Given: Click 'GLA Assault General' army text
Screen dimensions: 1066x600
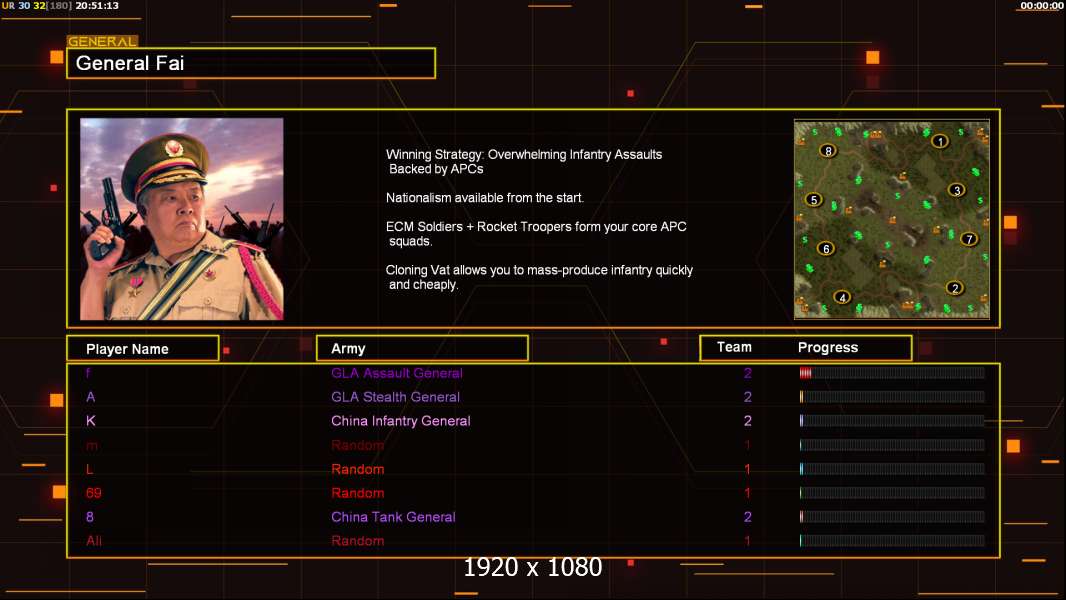Looking at the screenshot, I should click(x=397, y=373).
